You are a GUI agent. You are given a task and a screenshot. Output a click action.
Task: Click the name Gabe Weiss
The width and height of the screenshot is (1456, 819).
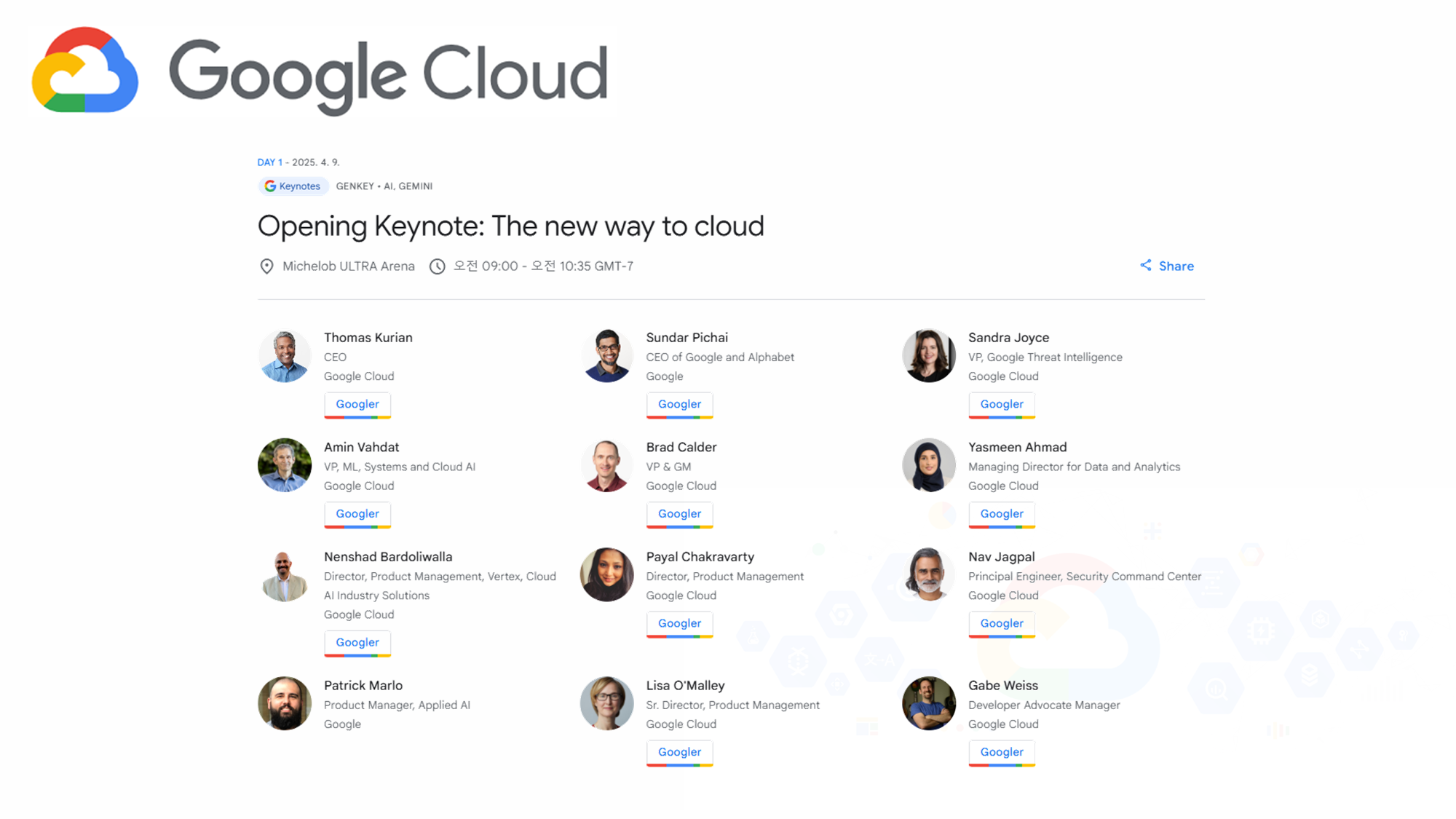(1003, 686)
